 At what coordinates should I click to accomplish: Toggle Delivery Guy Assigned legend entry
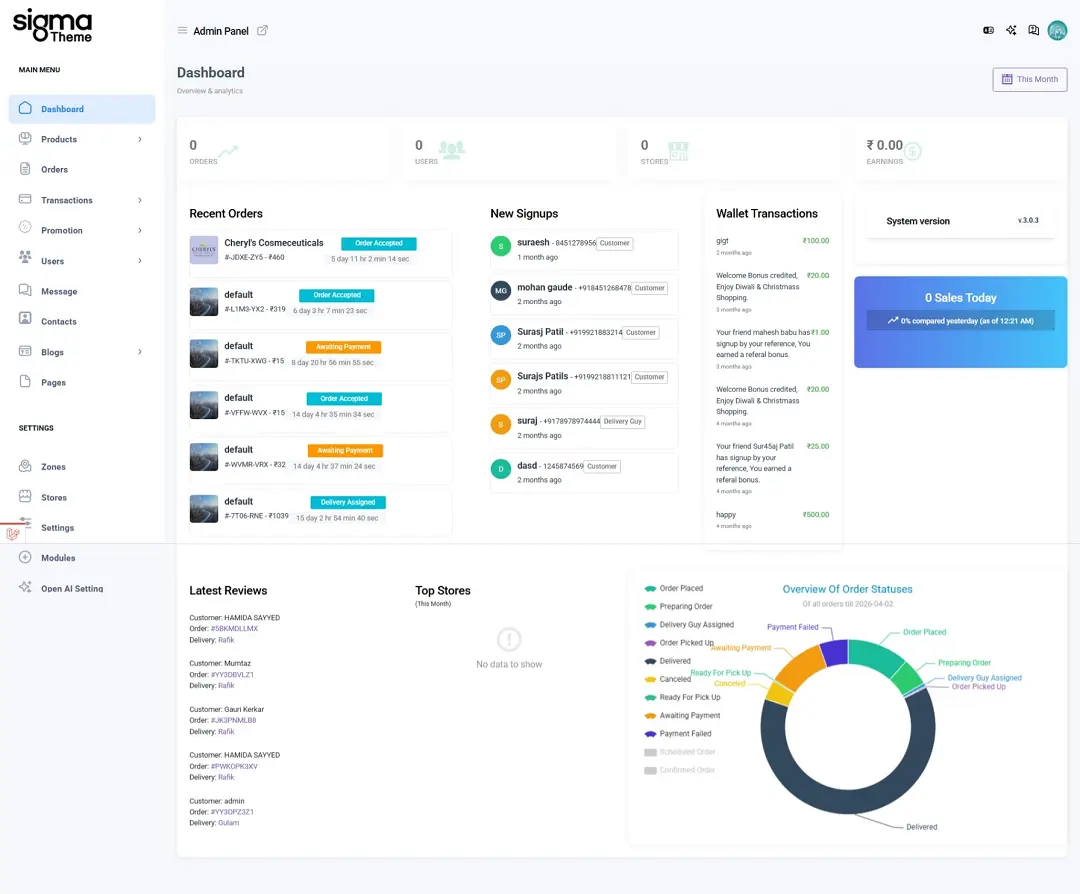(x=689, y=625)
